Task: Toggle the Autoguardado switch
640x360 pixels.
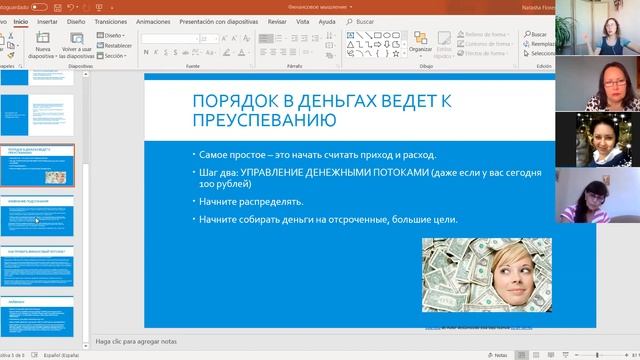Action: point(39,7)
